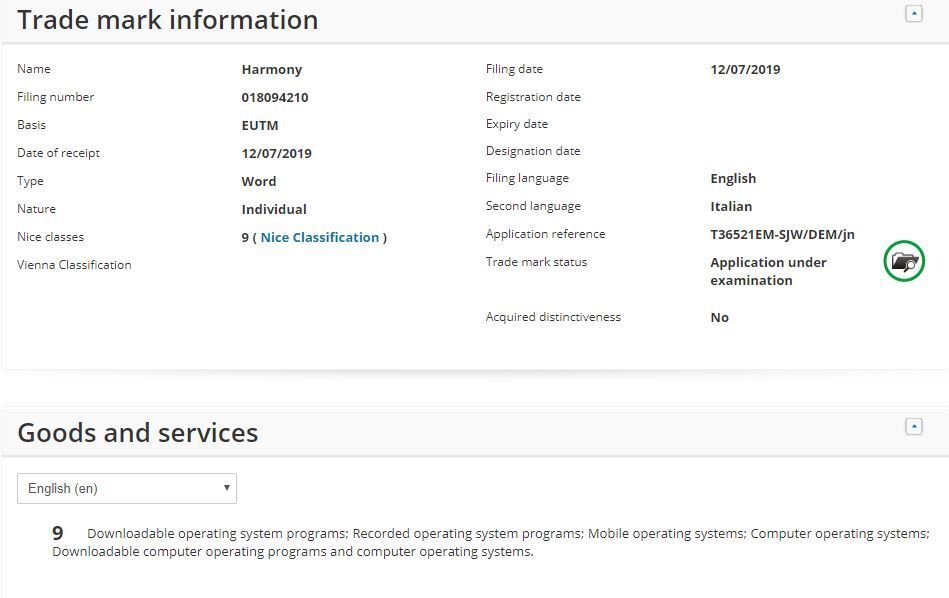Open the Nice Classification link

click(320, 237)
